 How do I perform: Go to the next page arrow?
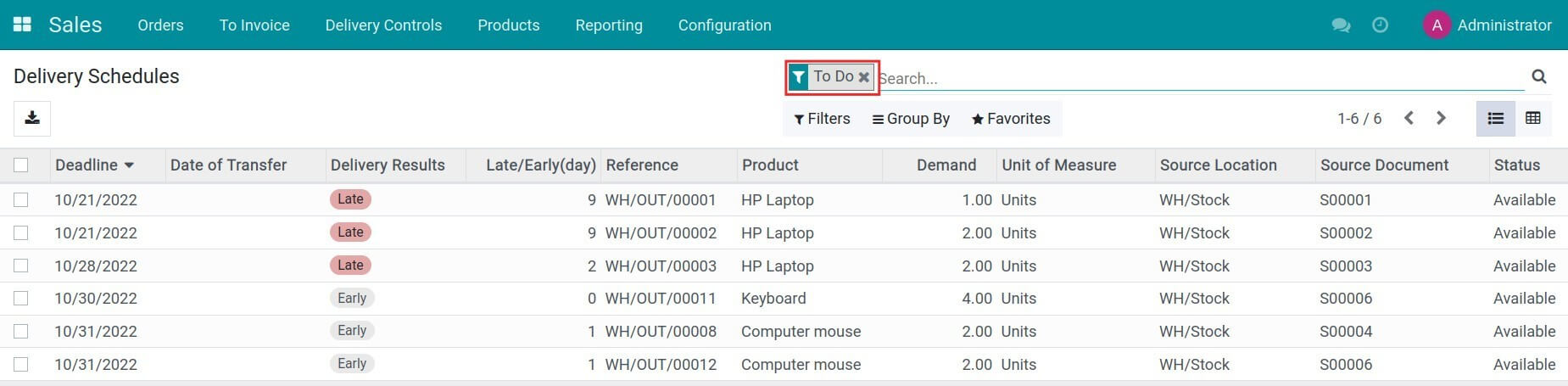(x=1441, y=118)
